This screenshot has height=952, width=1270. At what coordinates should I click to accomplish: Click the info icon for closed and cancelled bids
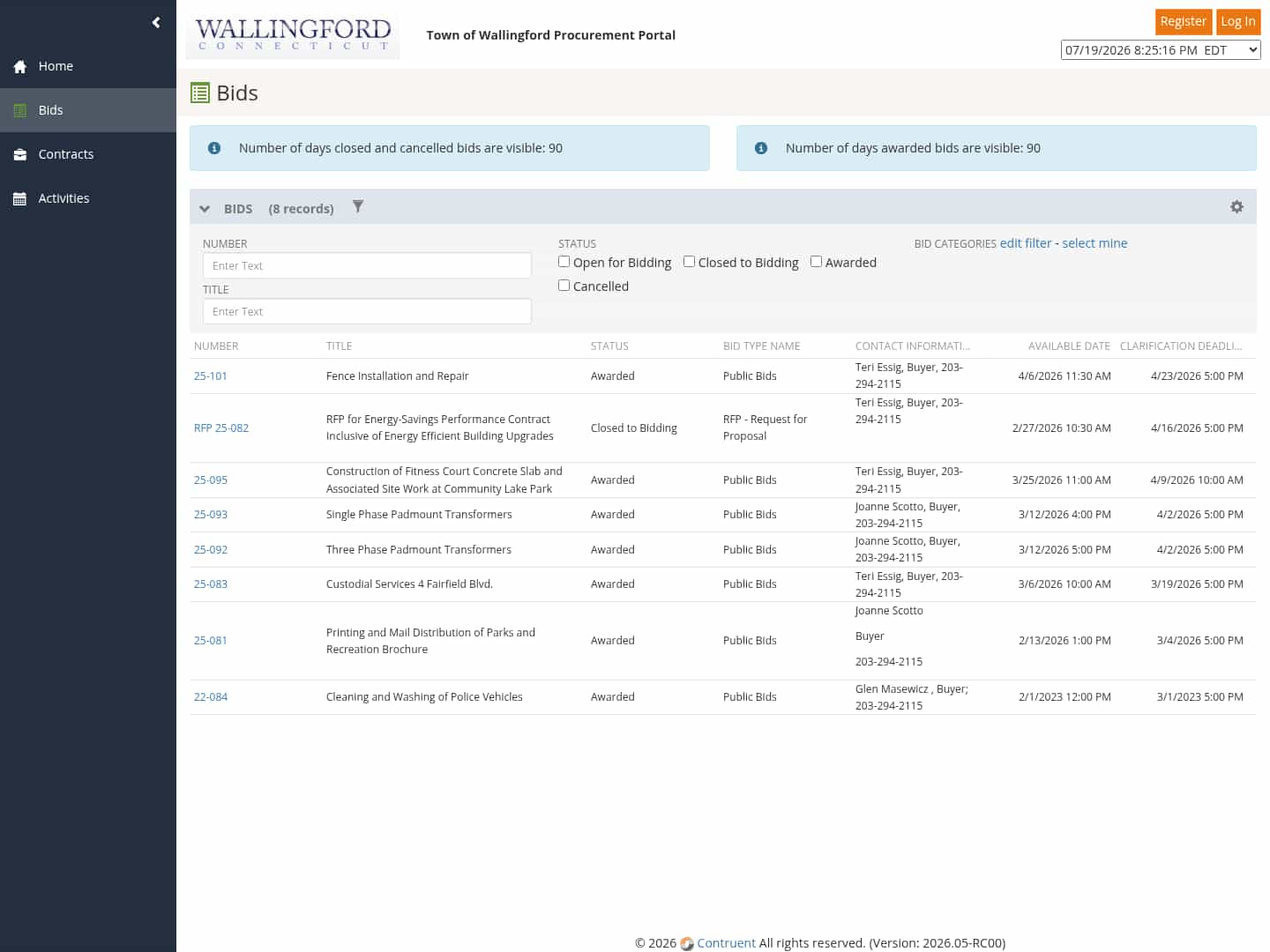[214, 148]
